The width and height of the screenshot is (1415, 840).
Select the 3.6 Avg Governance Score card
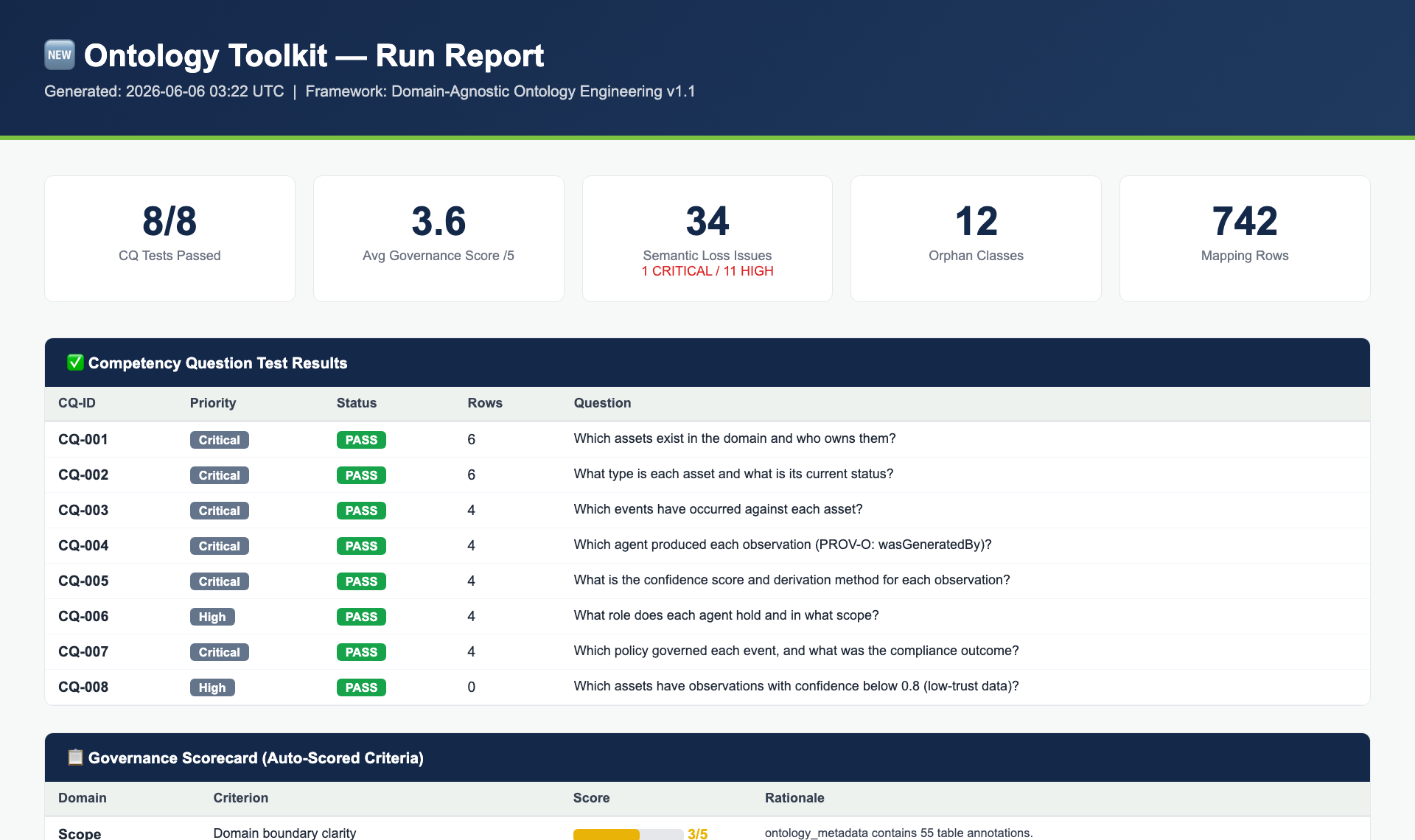[x=439, y=239]
